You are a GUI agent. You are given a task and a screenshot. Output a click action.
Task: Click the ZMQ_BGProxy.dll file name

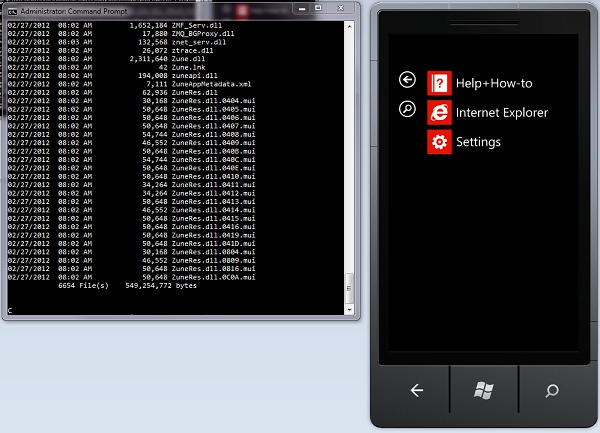click(203, 34)
